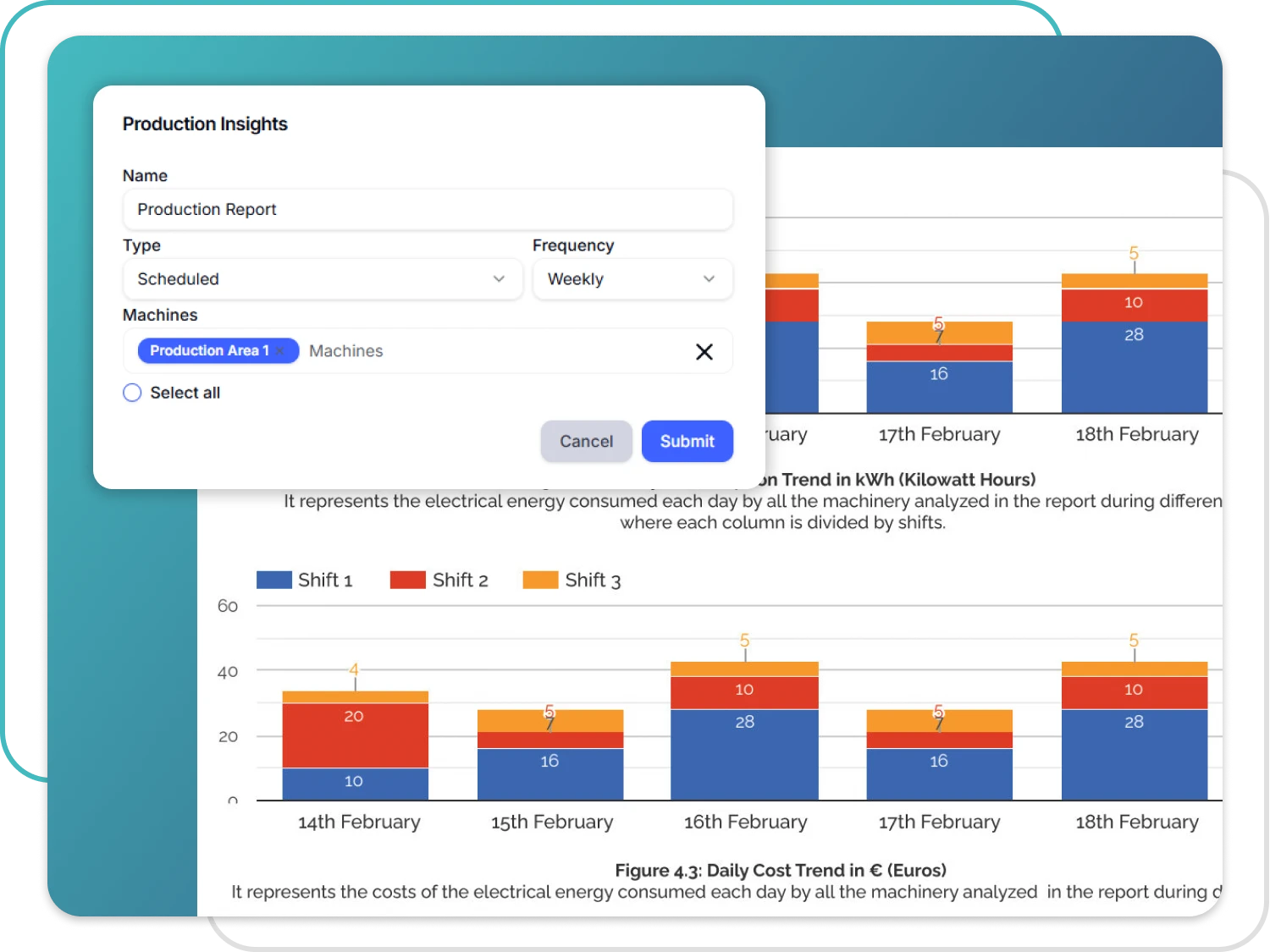Click 18th February blue 28 bar in cost chart

[1134, 754]
